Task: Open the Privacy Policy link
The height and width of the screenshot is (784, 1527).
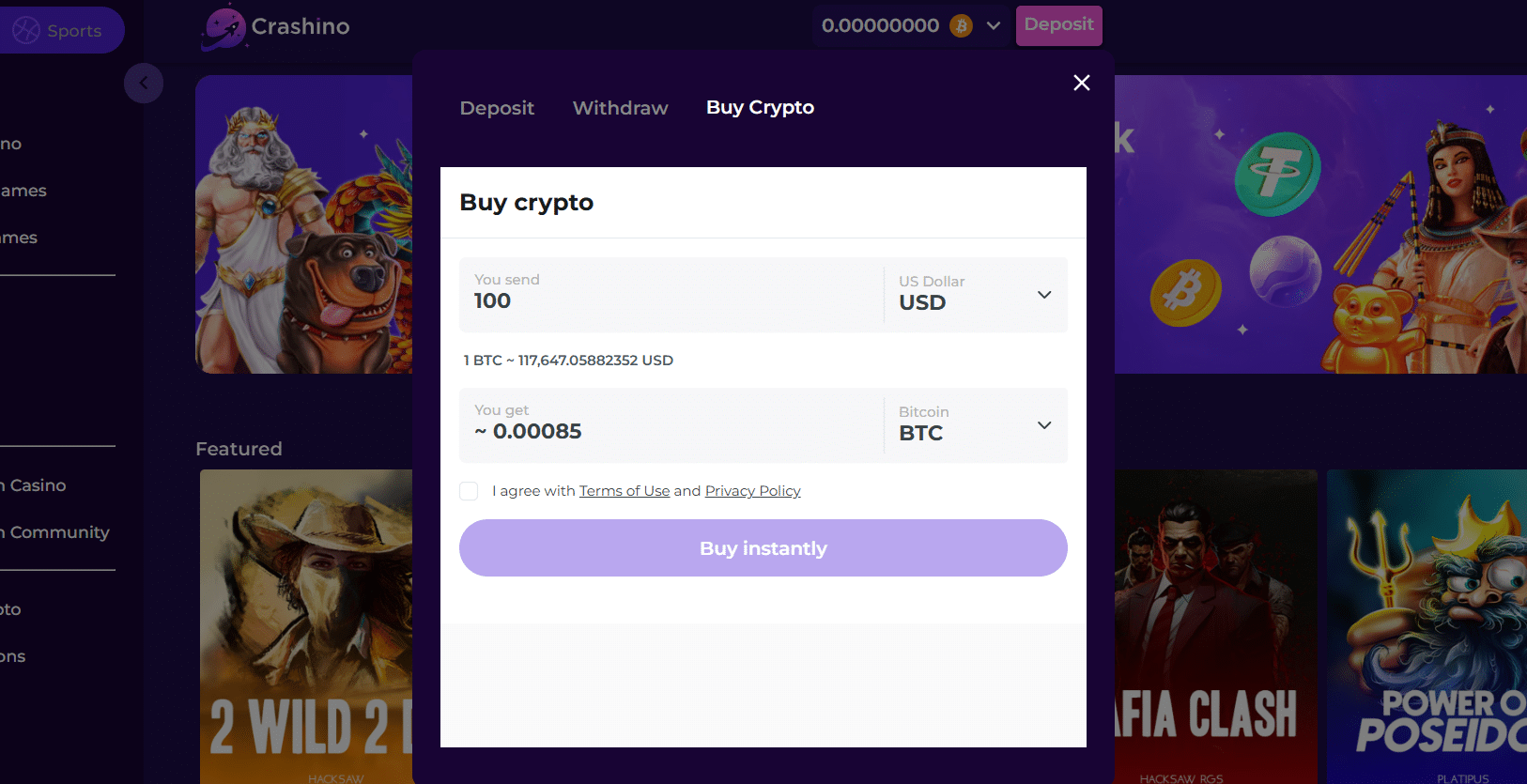Action: tap(752, 490)
